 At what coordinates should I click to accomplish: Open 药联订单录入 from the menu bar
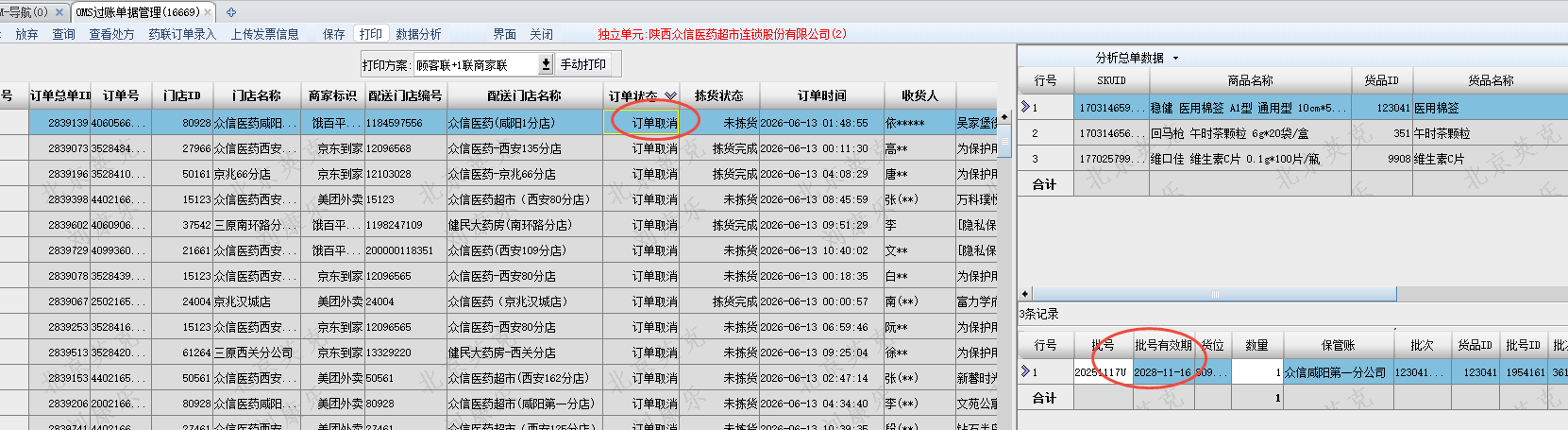(182, 34)
